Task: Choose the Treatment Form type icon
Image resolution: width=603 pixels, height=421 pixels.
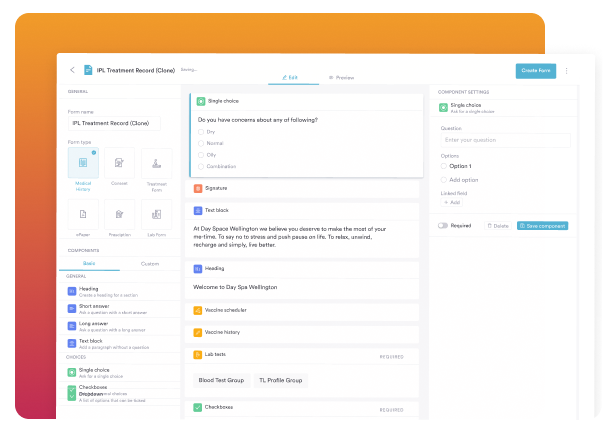Action: [x=155, y=165]
